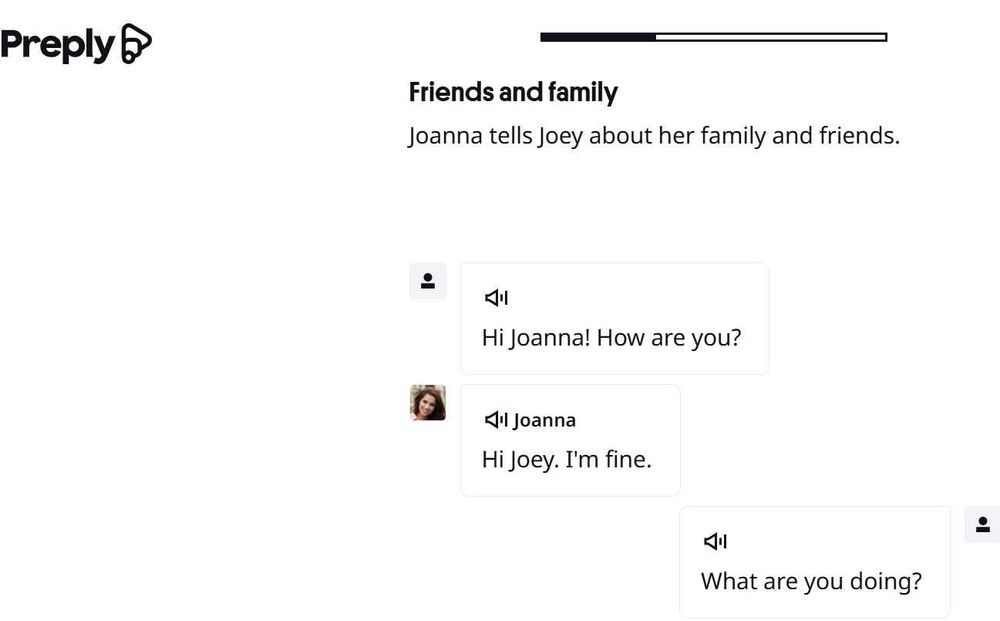Viewport: 1000px width, 621px height.
Task: Open Joanna's profile photo
Action: tap(428, 403)
